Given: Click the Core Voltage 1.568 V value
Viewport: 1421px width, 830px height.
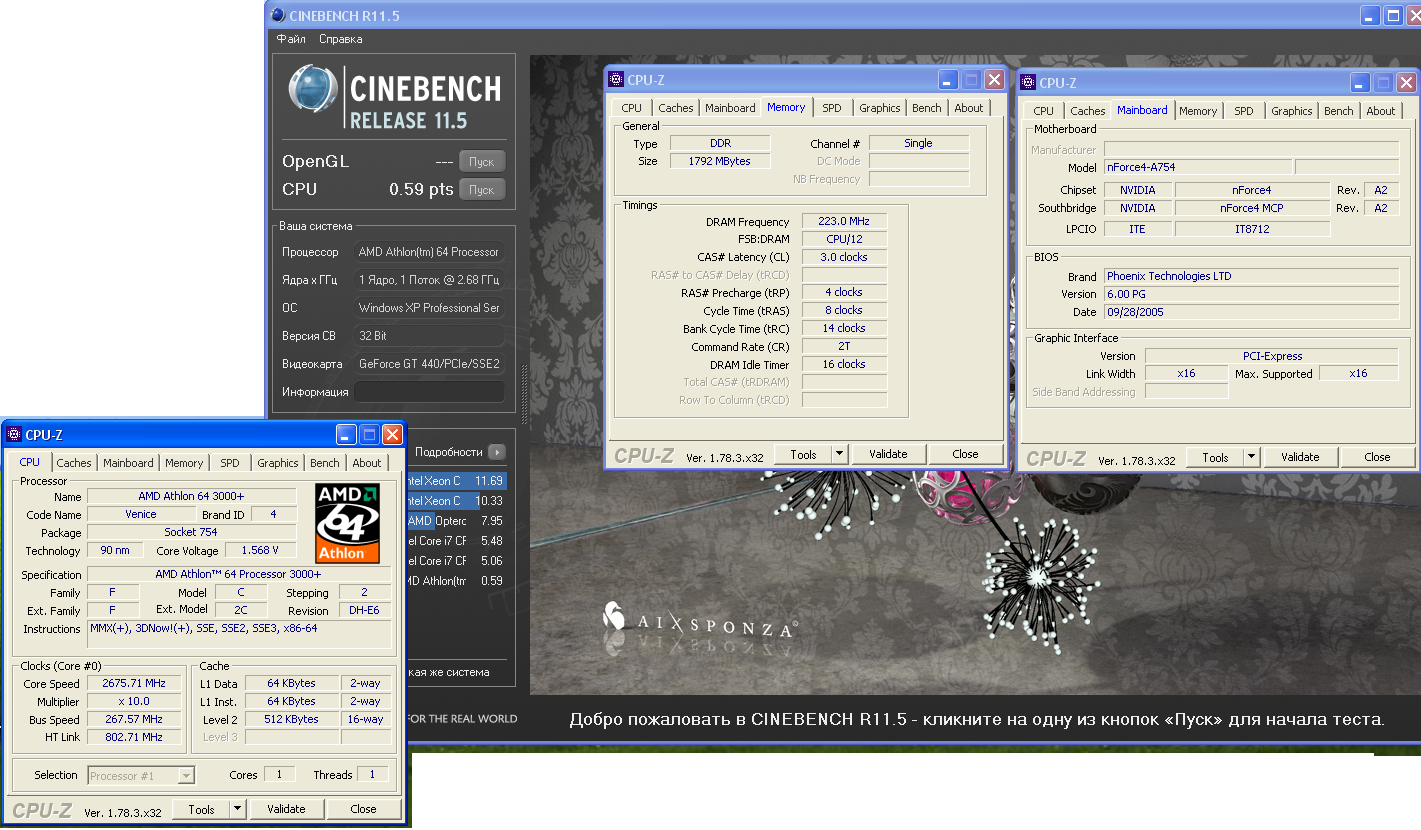Looking at the screenshot, I should tap(261, 550).
